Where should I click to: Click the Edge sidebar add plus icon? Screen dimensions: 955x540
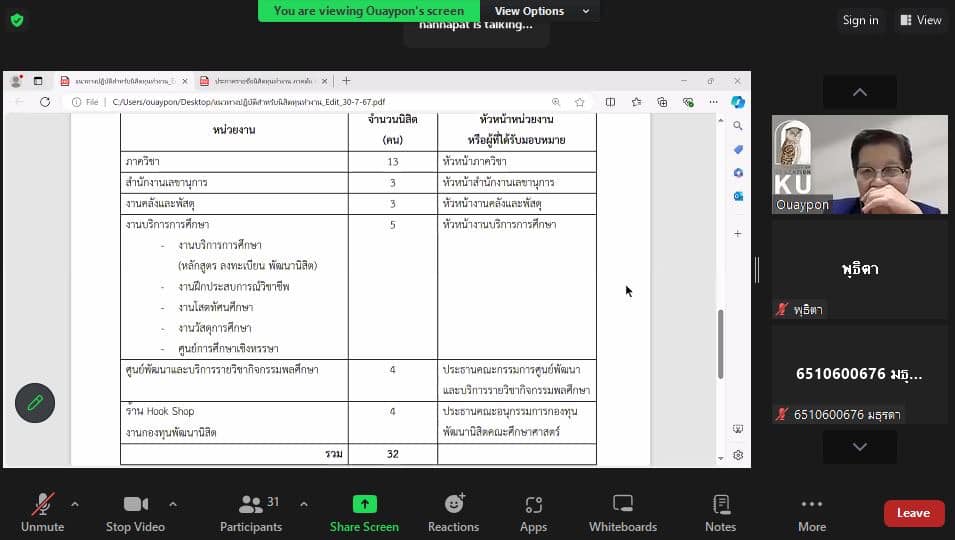coord(738,233)
